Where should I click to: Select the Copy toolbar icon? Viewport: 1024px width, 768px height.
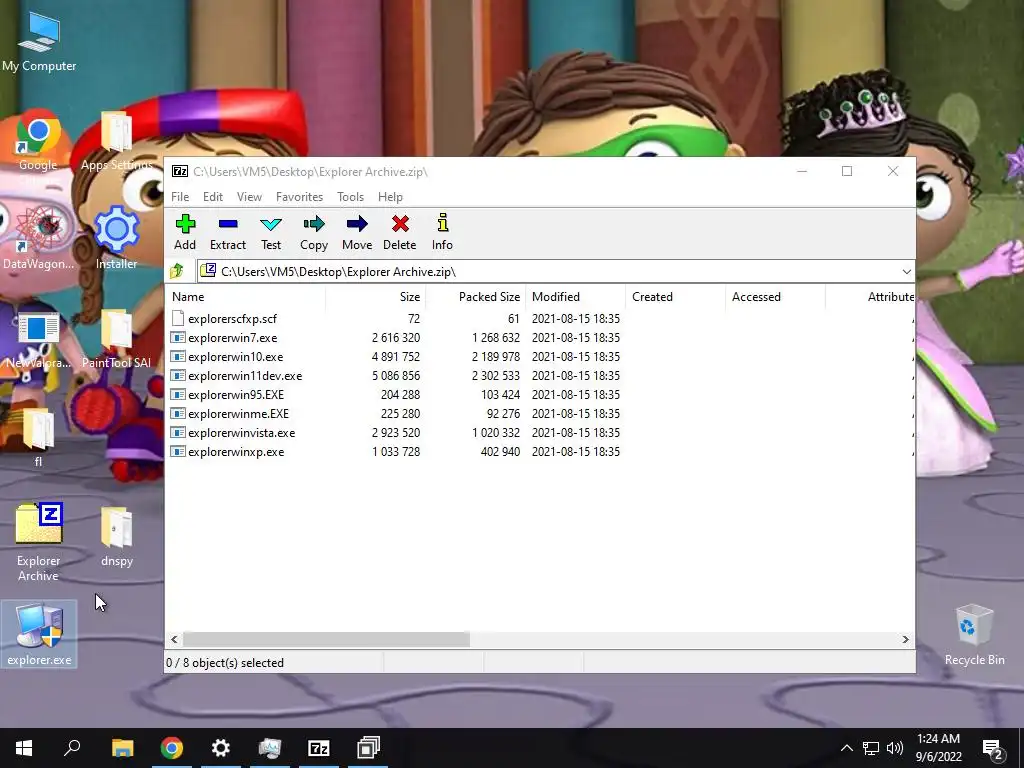[x=313, y=232]
